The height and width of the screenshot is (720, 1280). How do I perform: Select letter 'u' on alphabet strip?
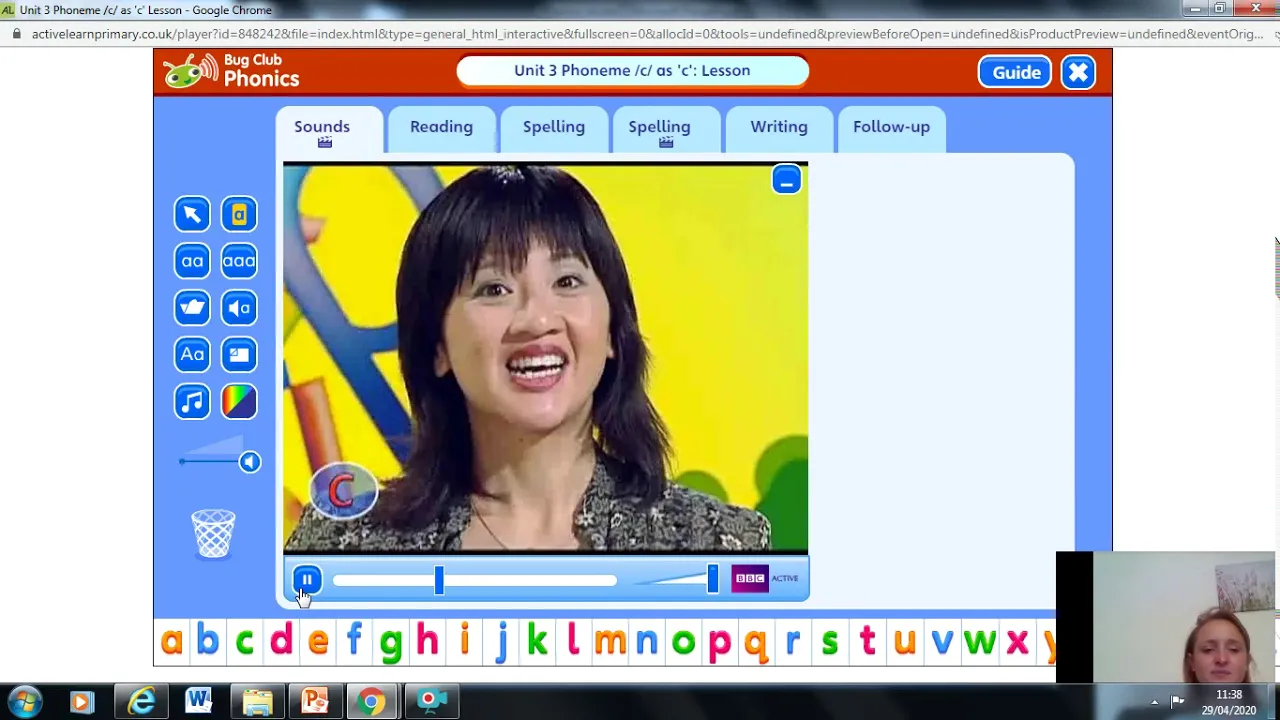pos(904,642)
